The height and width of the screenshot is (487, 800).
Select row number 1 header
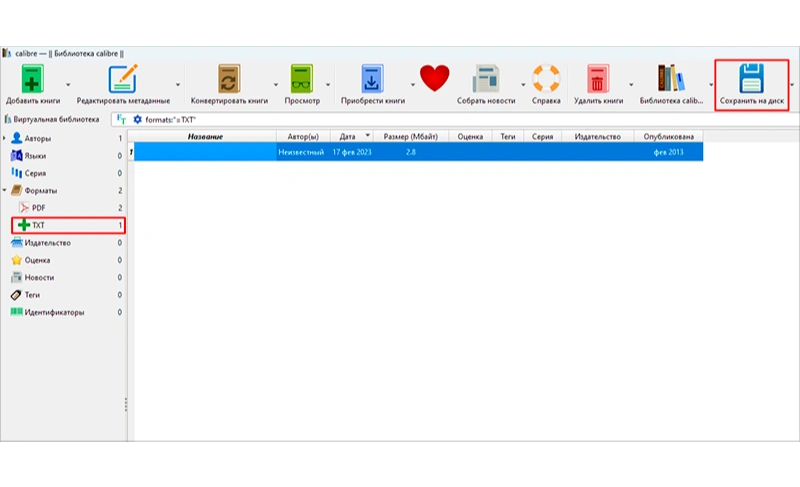(131, 152)
